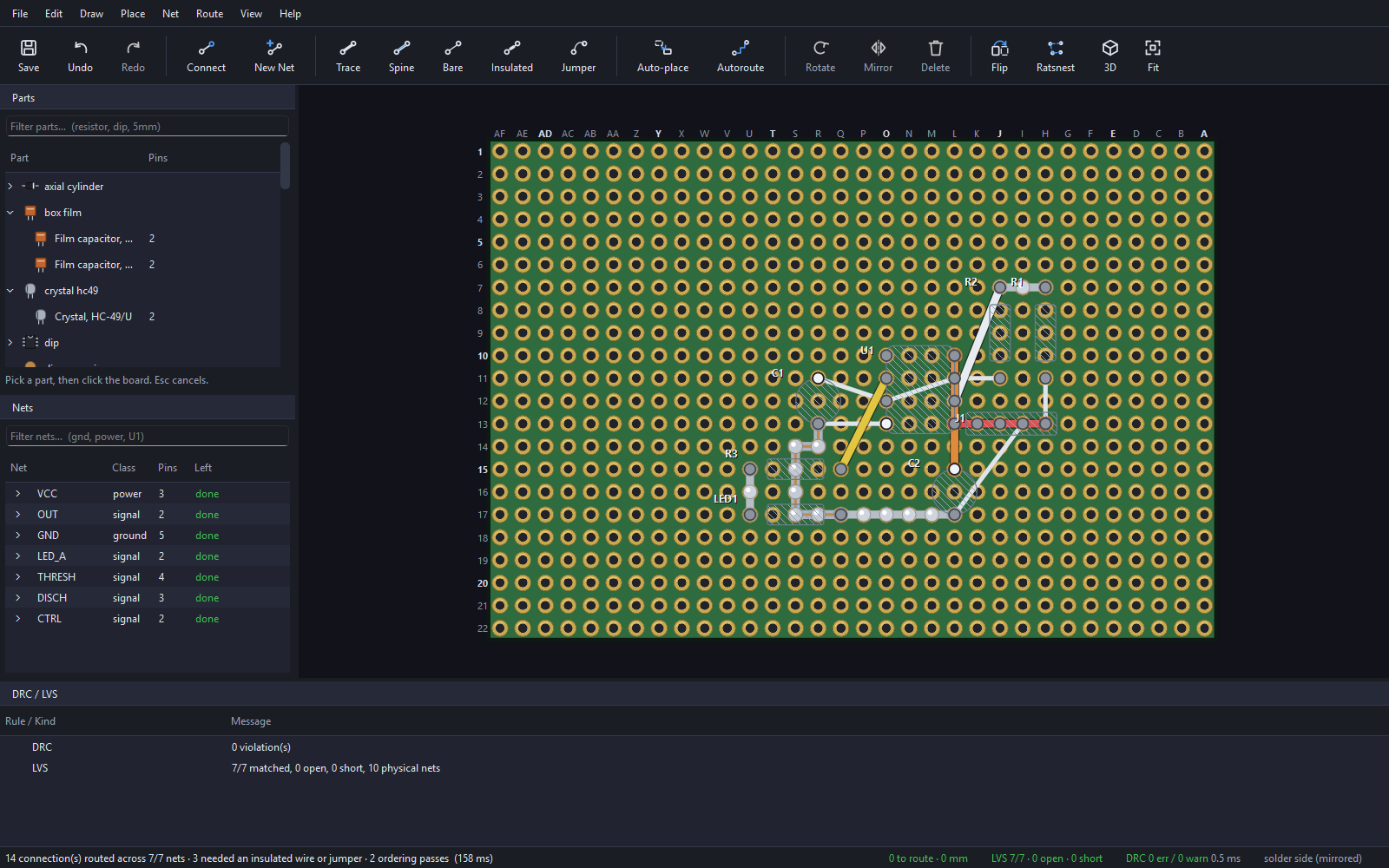
Task: Click the R3 component label on board
Action: pyautogui.click(x=731, y=454)
